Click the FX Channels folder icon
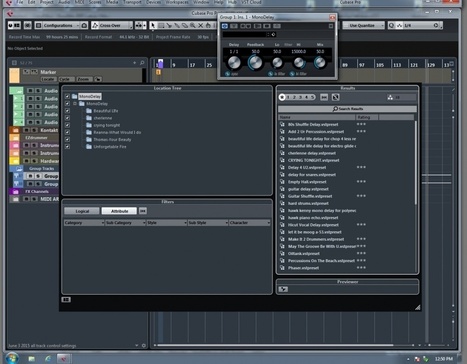Screen dimensions: 467x364 click(x=15, y=192)
